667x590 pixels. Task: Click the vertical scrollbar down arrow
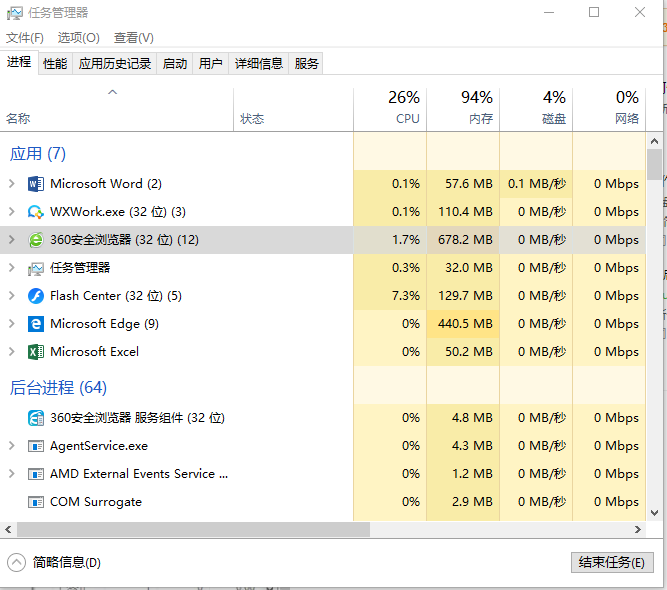tap(654, 513)
